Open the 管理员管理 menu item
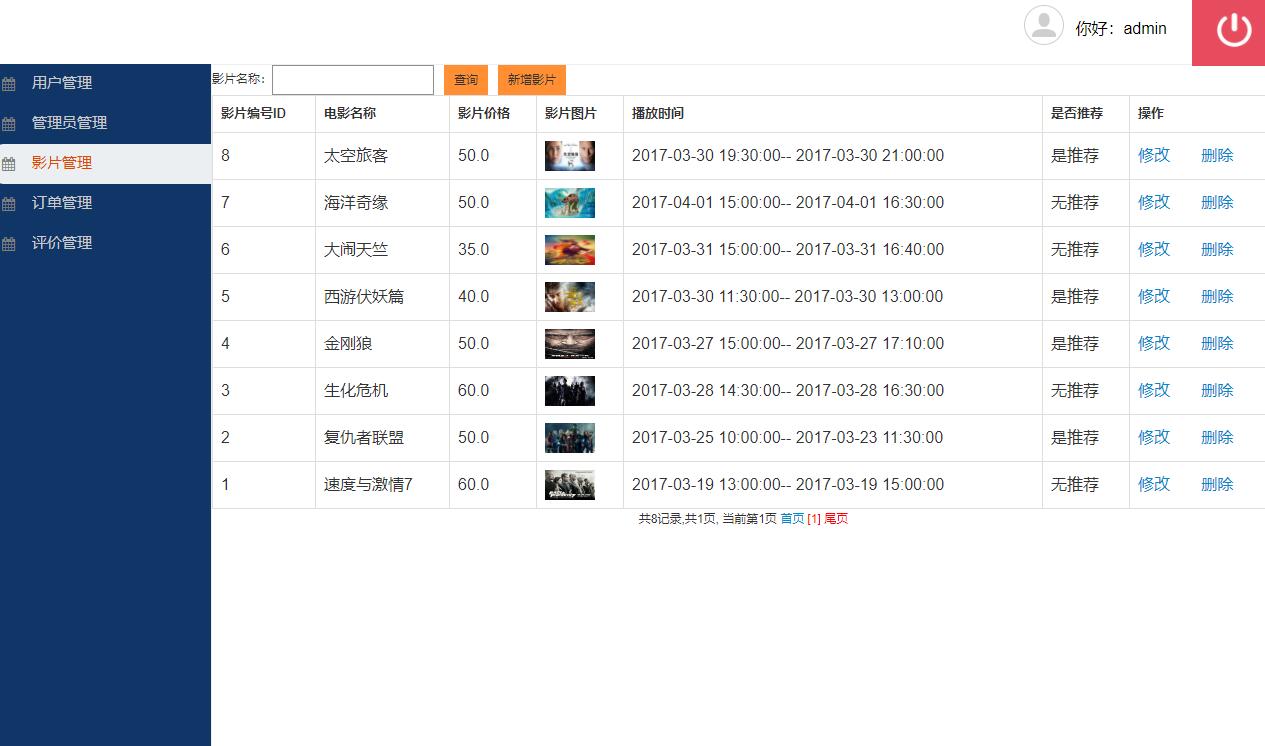 pos(105,123)
